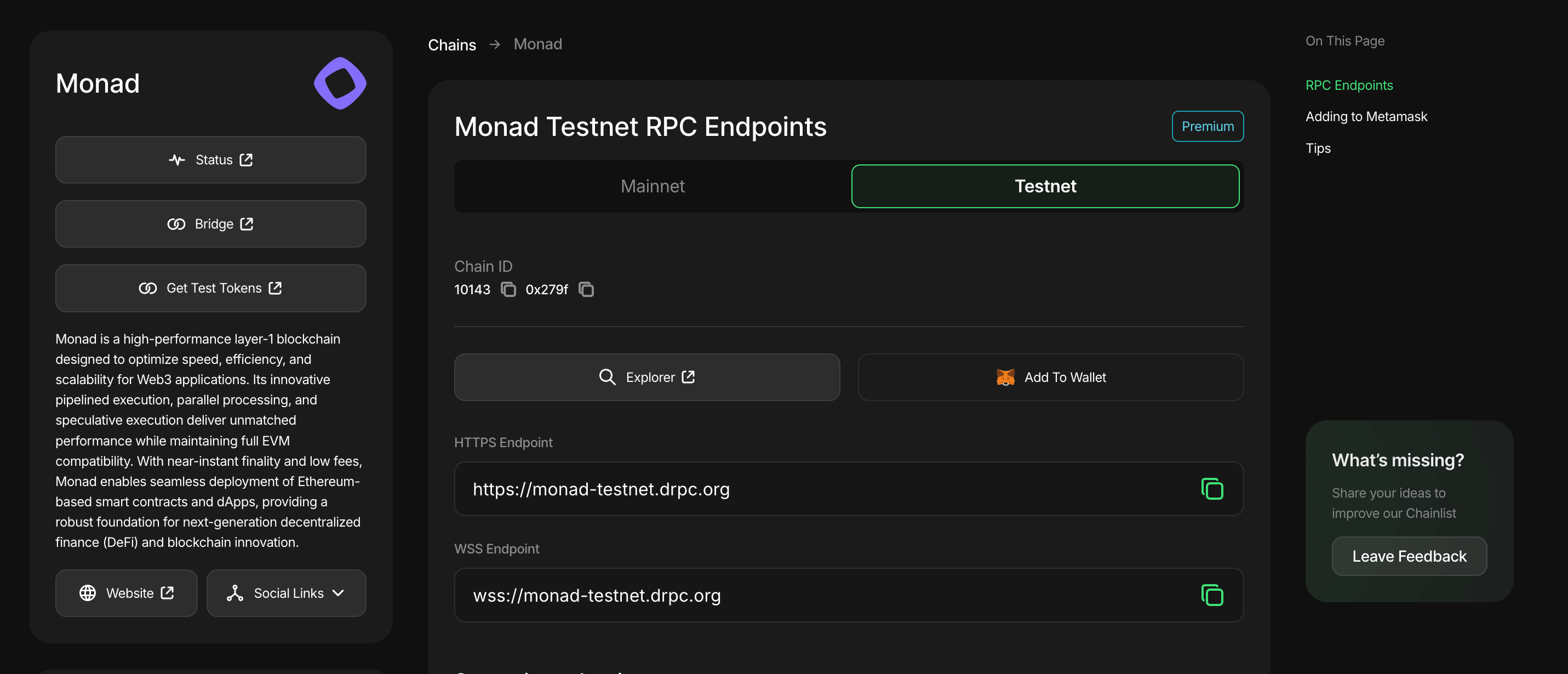The image size is (1568, 674).
Task: Copy the chain ID 10143
Action: (x=509, y=290)
